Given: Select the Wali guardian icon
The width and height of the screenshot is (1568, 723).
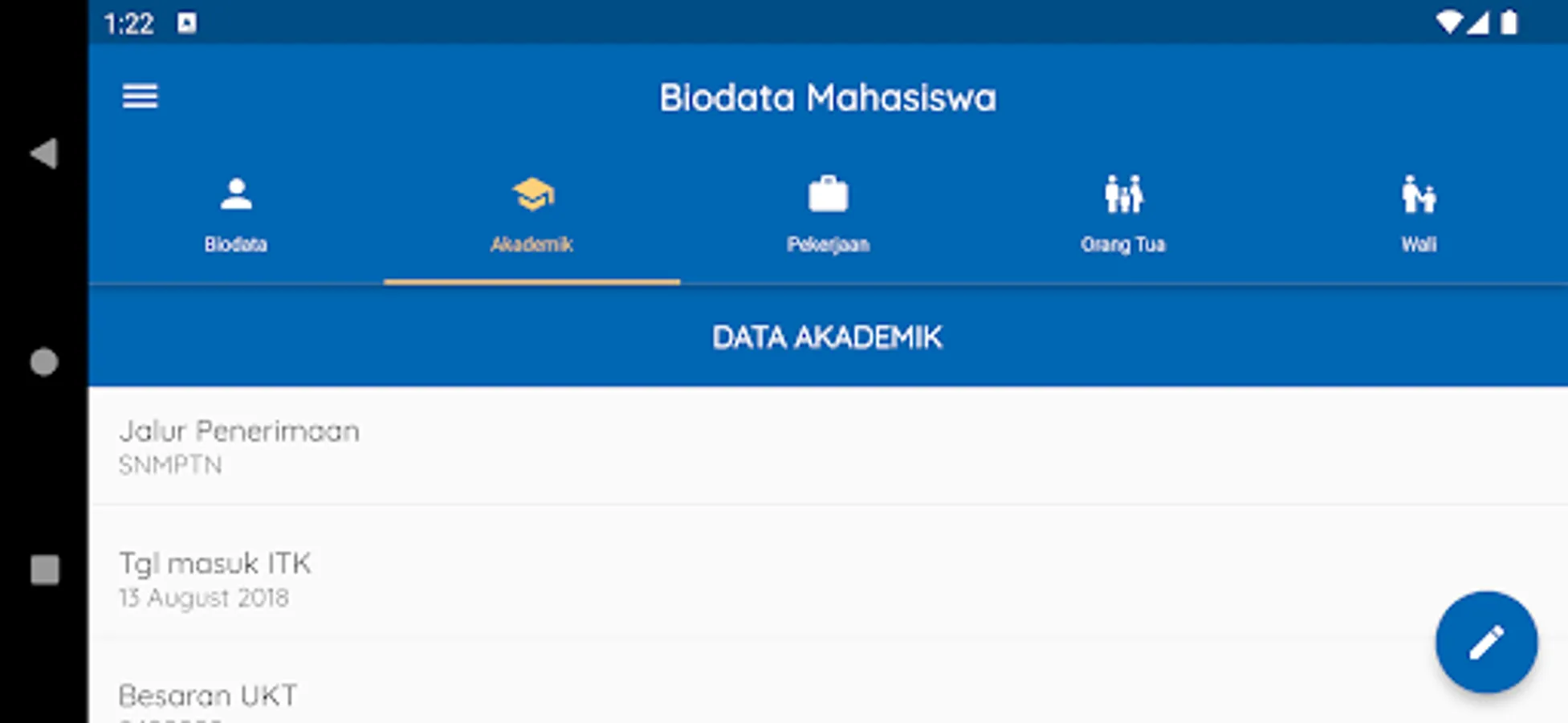Looking at the screenshot, I should coord(1419,194).
